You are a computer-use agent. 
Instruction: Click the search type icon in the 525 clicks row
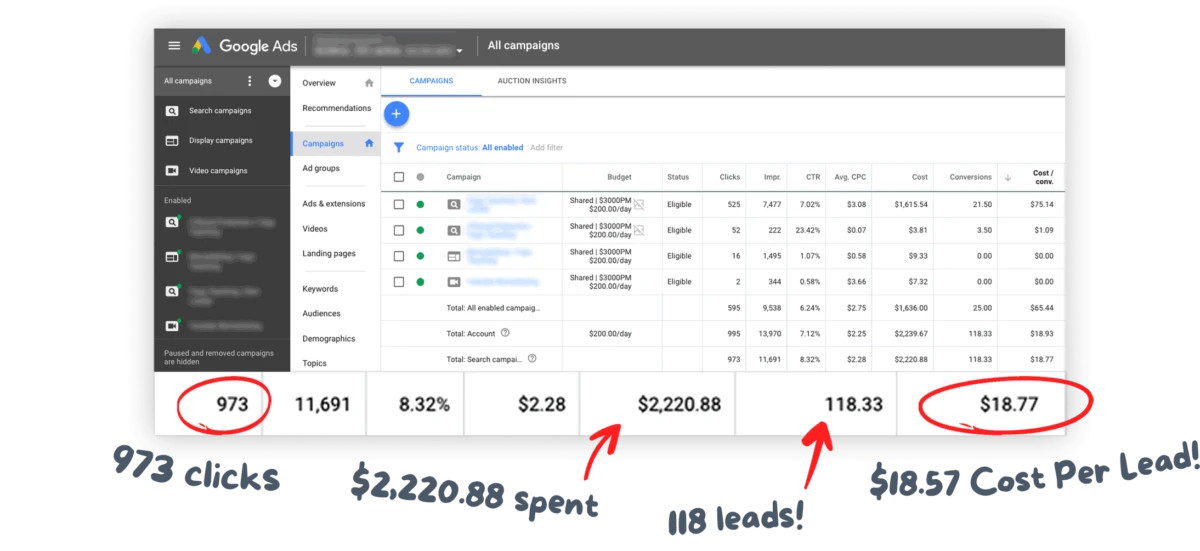[453, 204]
